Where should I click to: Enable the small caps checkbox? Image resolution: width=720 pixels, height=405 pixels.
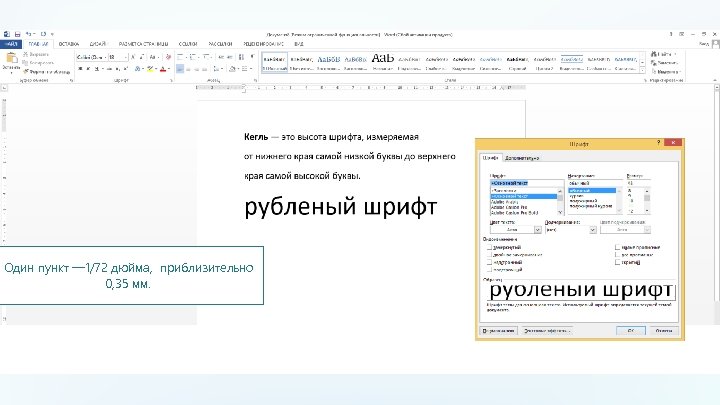point(617,248)
